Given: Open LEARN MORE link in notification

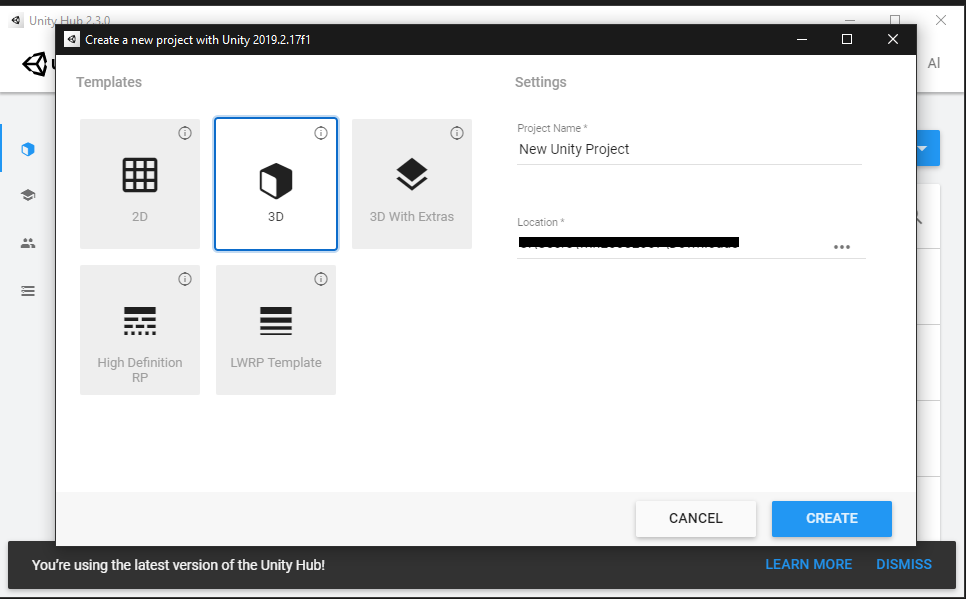Looking at the screenshot, I should [808, 564].
